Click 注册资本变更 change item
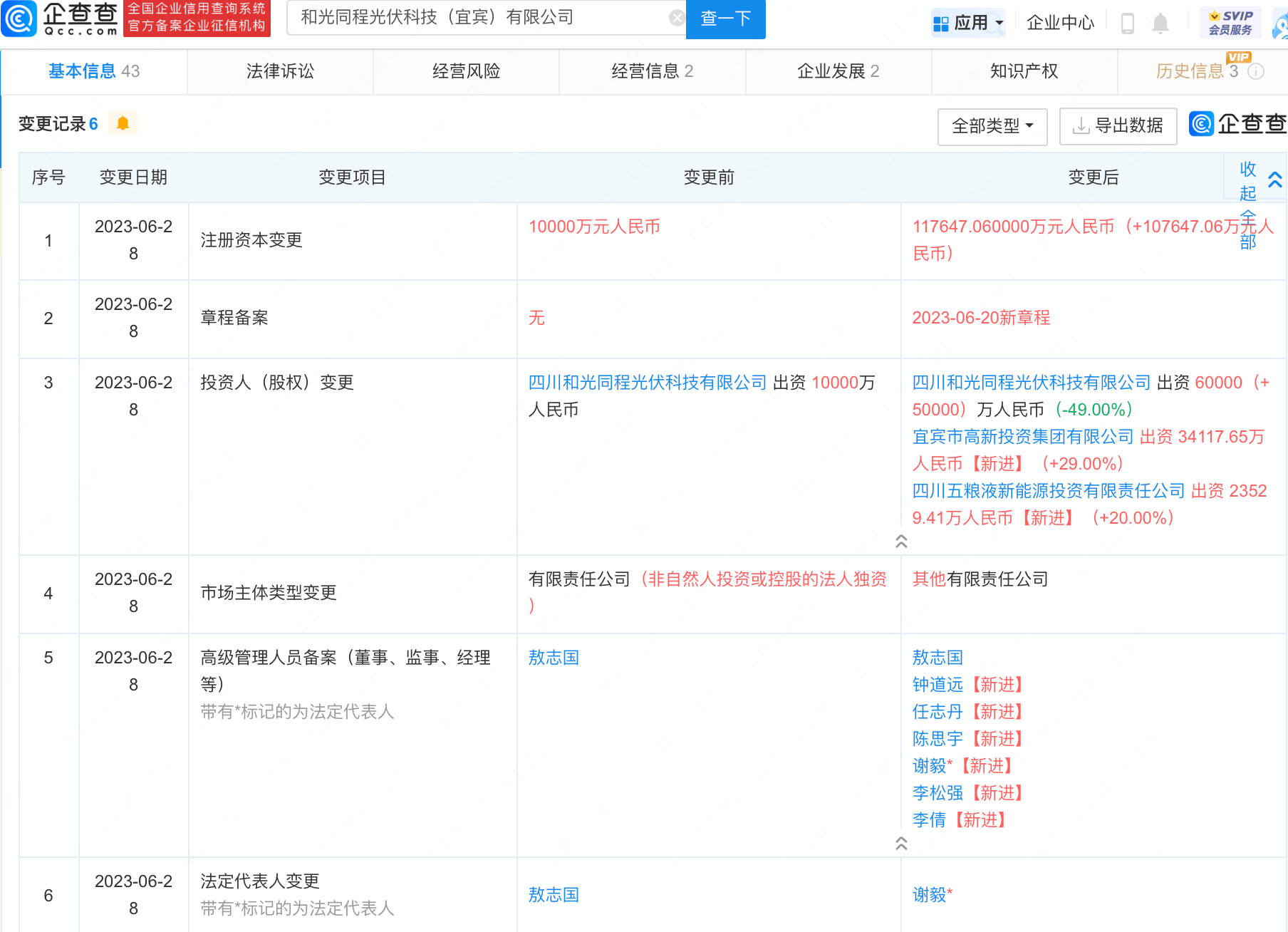This screenshot has height=932, width=1288. tap(251, 240)
